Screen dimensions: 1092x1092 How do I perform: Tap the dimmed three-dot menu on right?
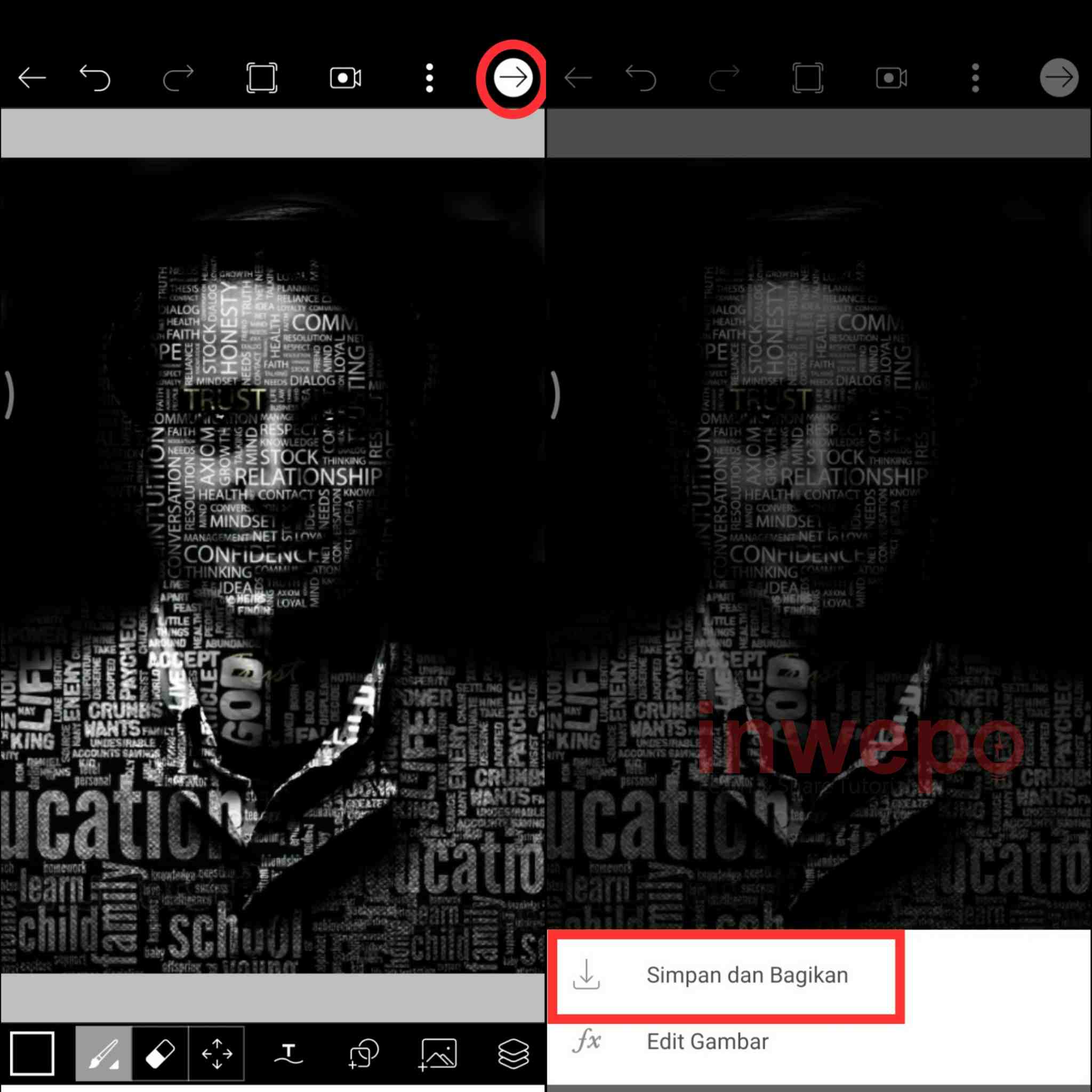point(976,77)
